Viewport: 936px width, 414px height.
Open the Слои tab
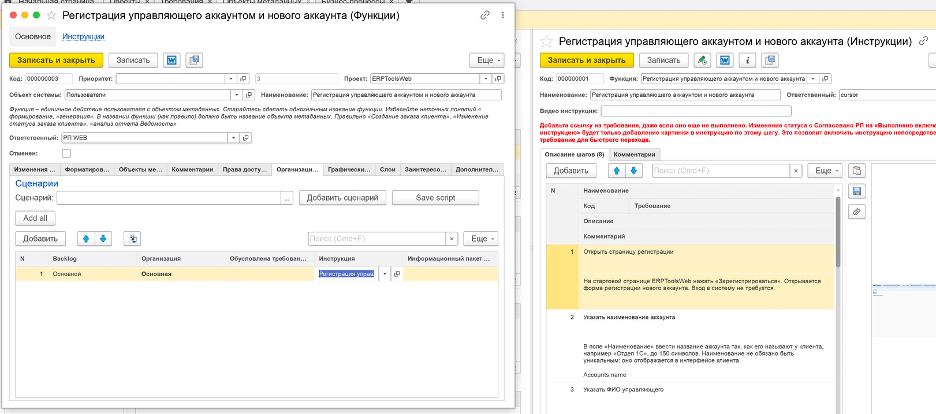tap(387, 169)
